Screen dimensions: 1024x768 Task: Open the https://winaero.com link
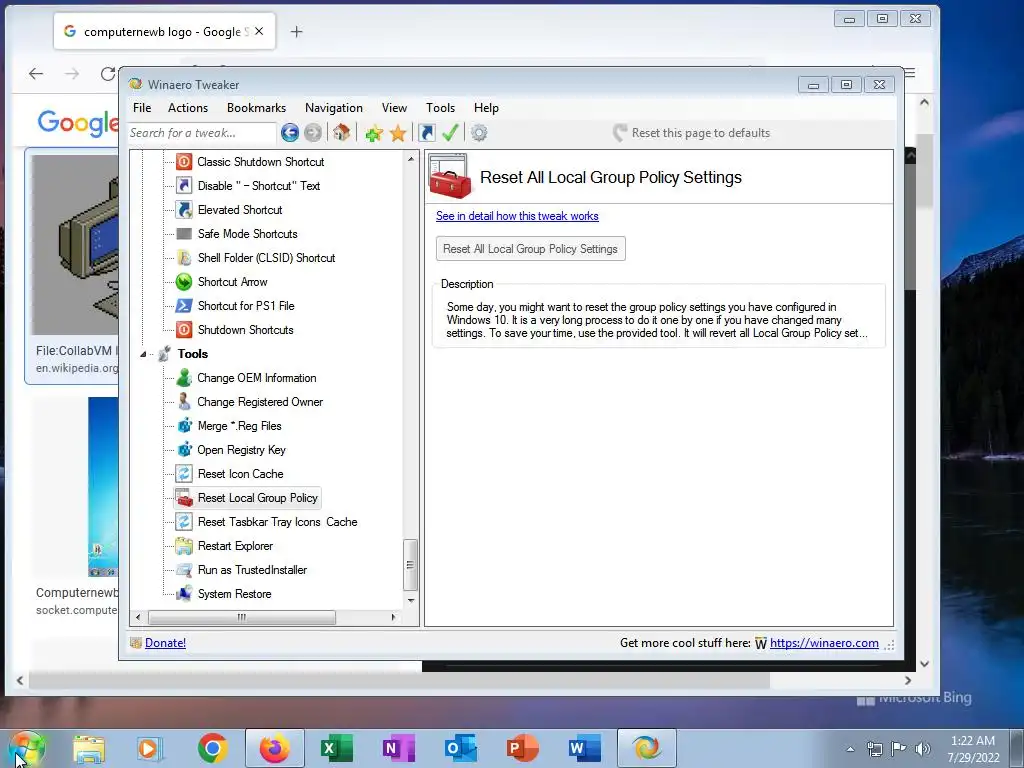[x=824, y=643]
